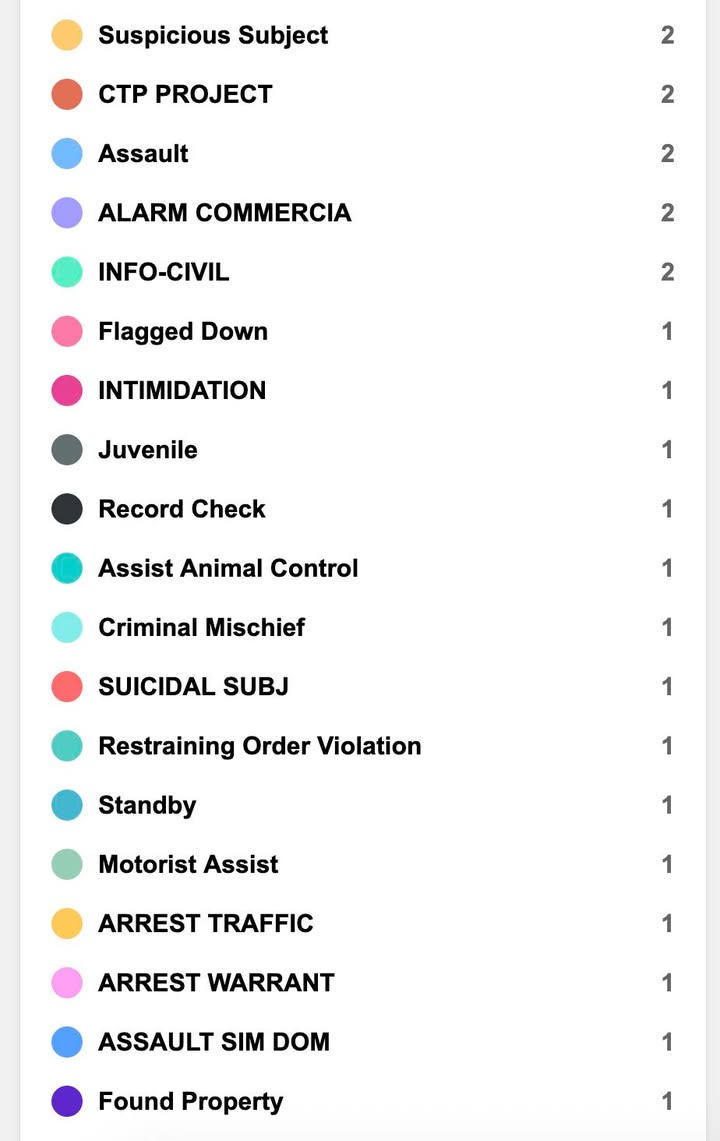The image size is (720, 1141).
Task: Click Restraining Order Violation label
Action: click(259, 746)
